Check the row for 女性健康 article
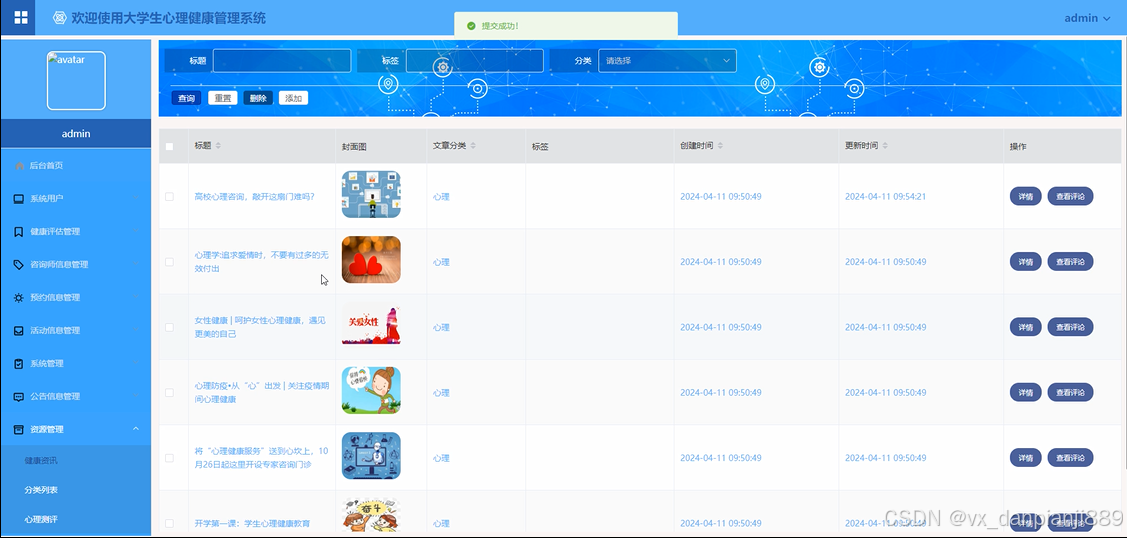Viewport: 1127px width, 538px height. pyautogui.click(x=170, y=327)
